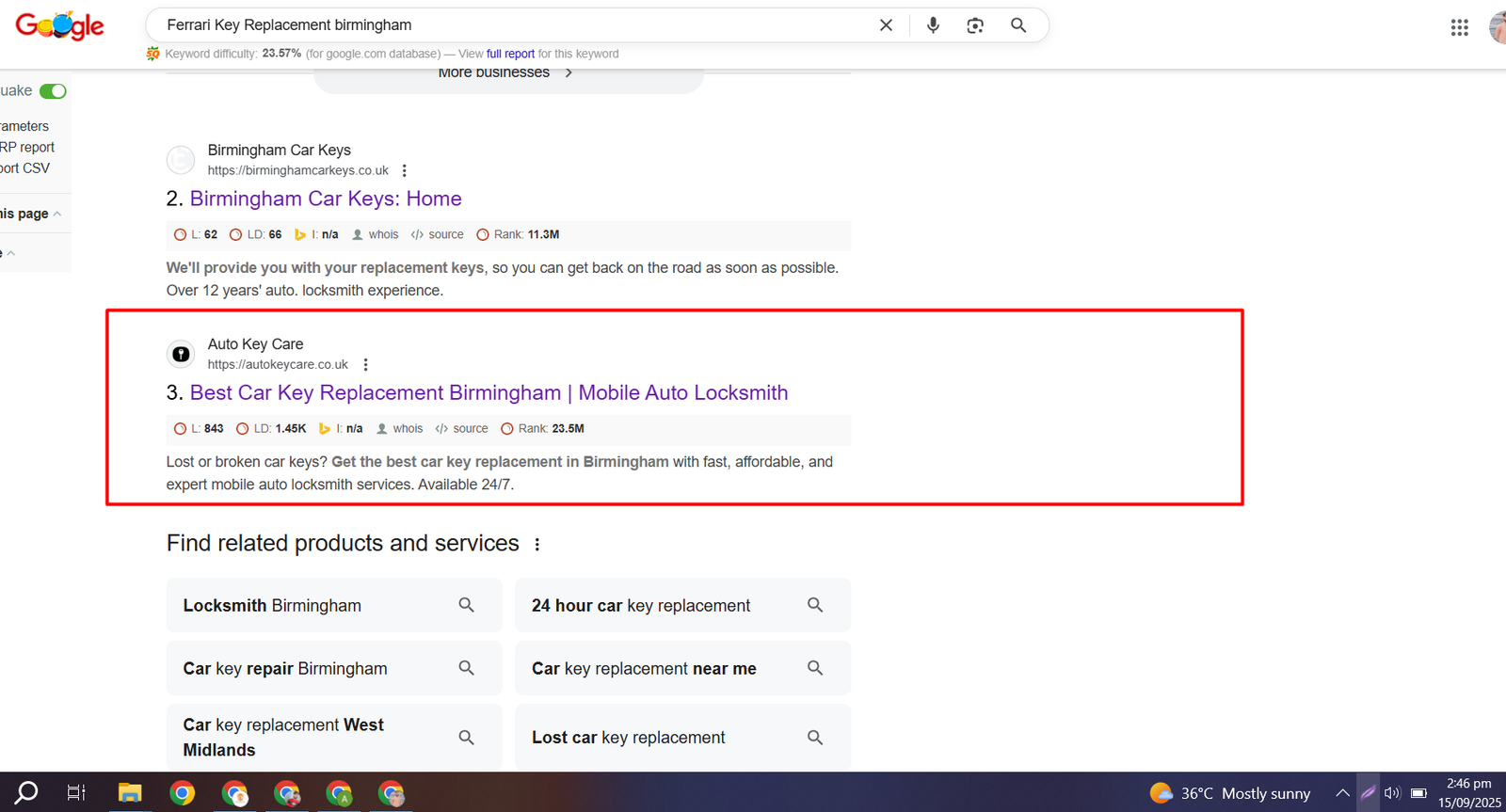Expand the More businesses section

click(506, 73)
